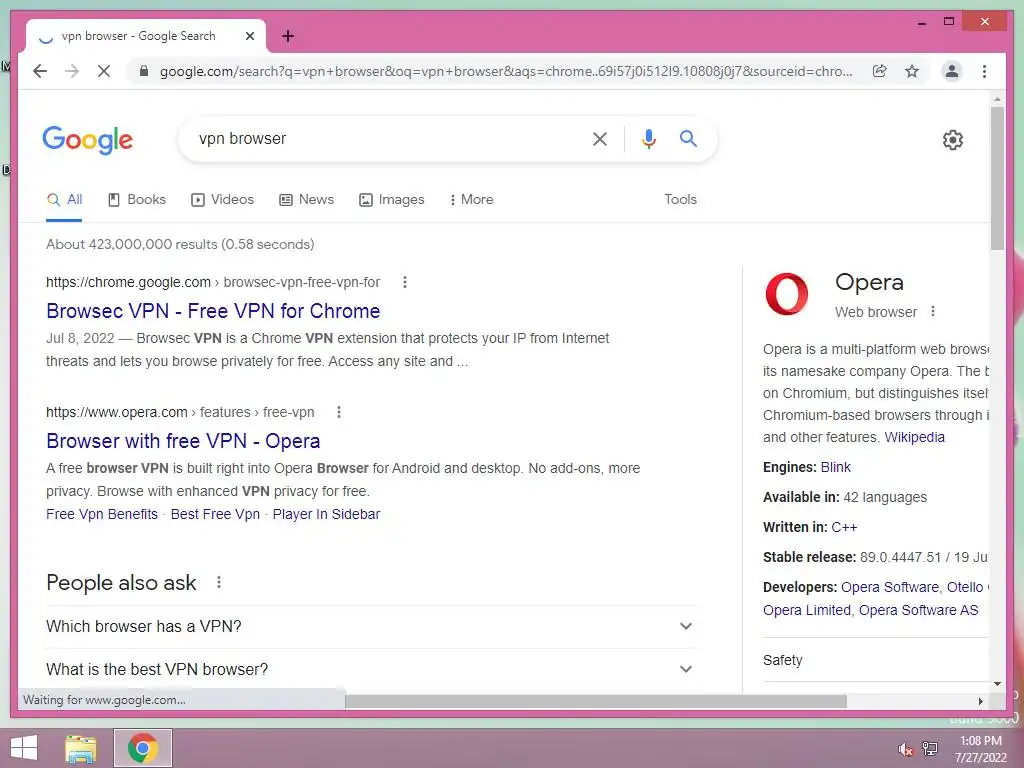
Task: Click the C++ link
Action: pos(844,527)
